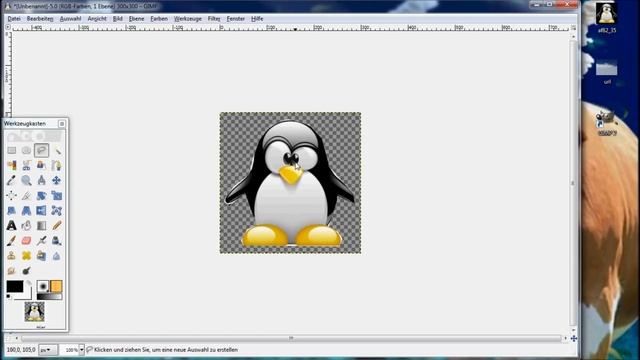Select the Clone stamp tool

coord(11,256)
